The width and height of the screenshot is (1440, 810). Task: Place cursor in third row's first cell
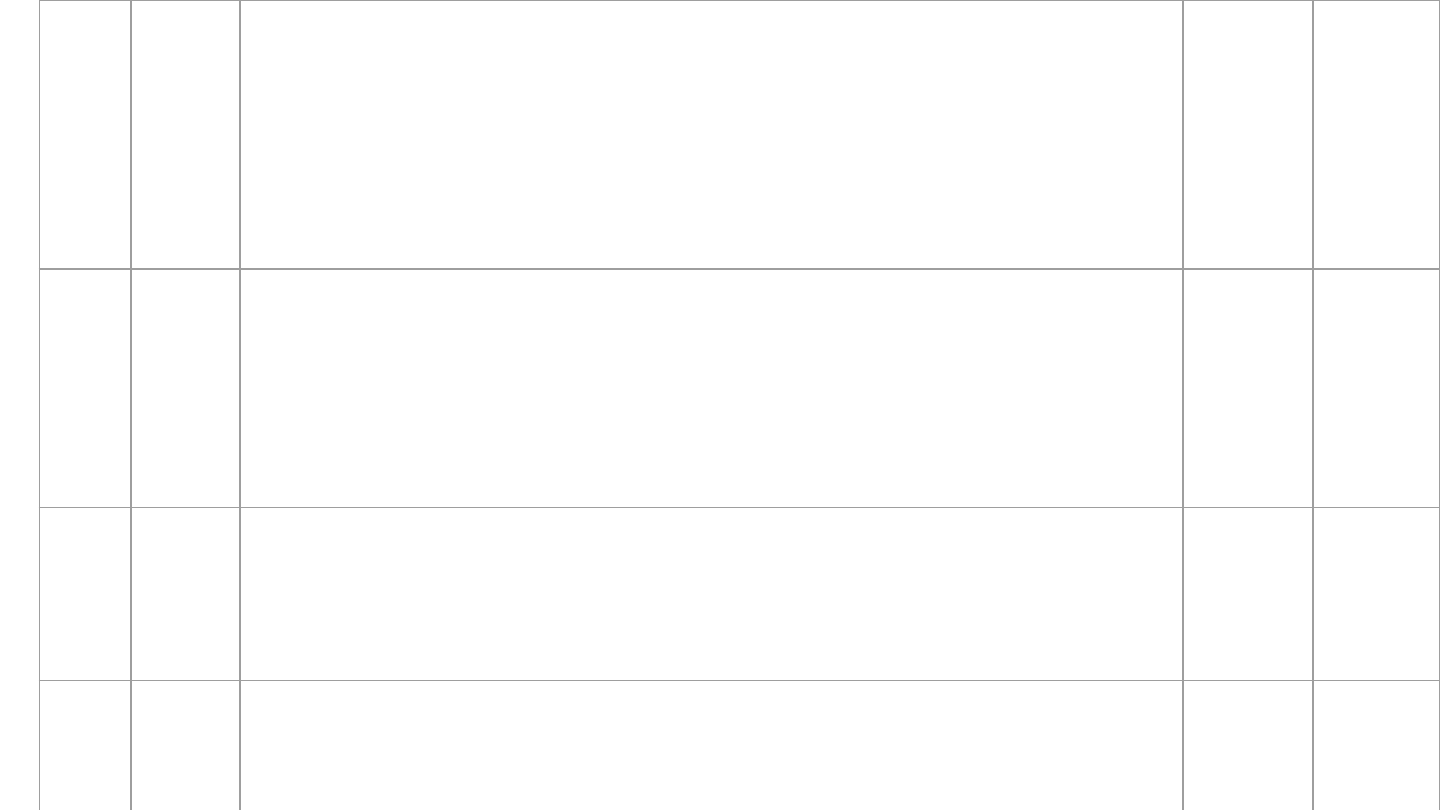[x=85, y=594]
